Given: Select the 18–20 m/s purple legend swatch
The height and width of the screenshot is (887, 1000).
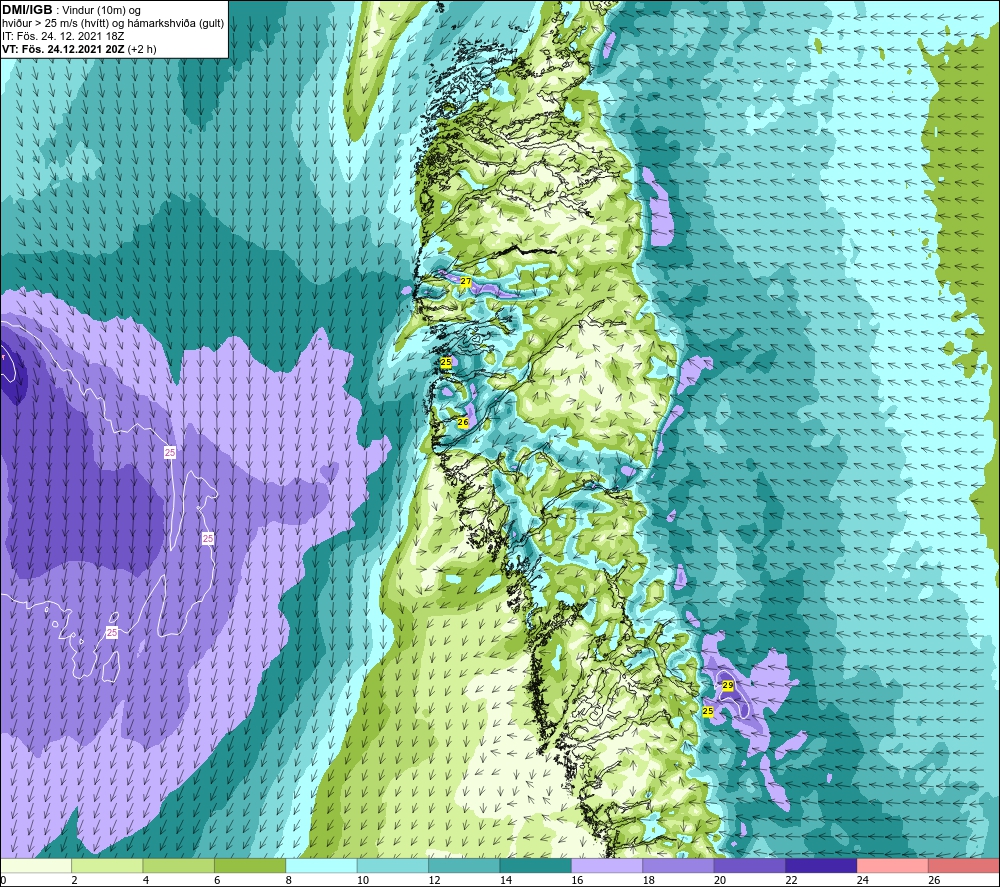Looking at the screenshot, I should pos(679,866).
